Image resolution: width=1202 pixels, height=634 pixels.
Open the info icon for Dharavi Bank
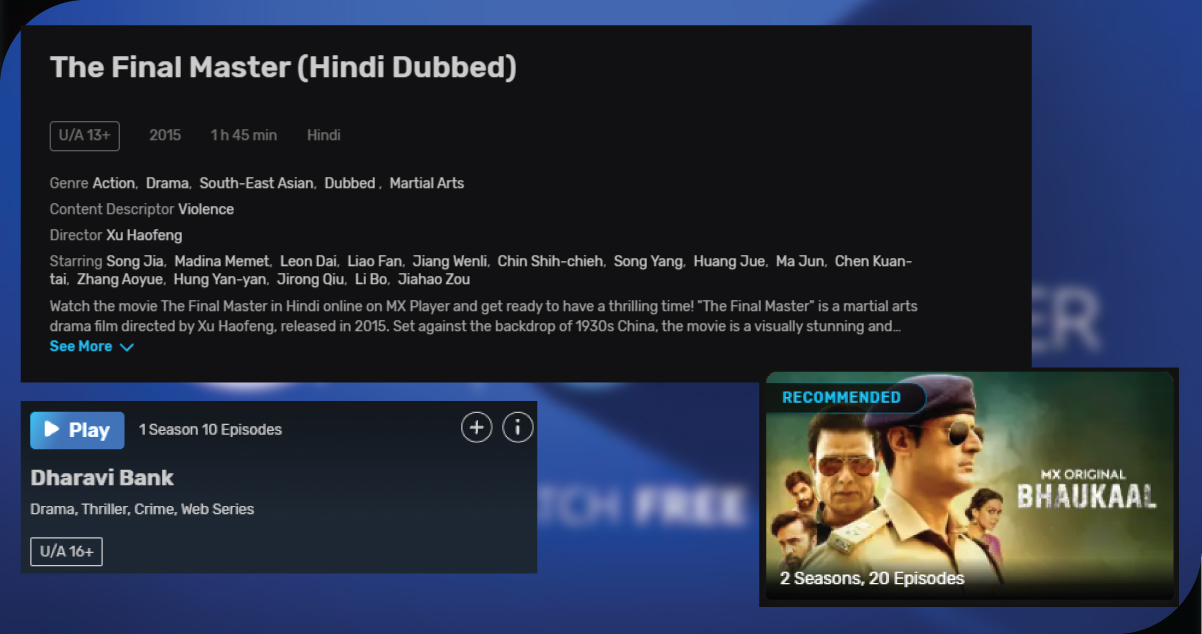point(517,428)
